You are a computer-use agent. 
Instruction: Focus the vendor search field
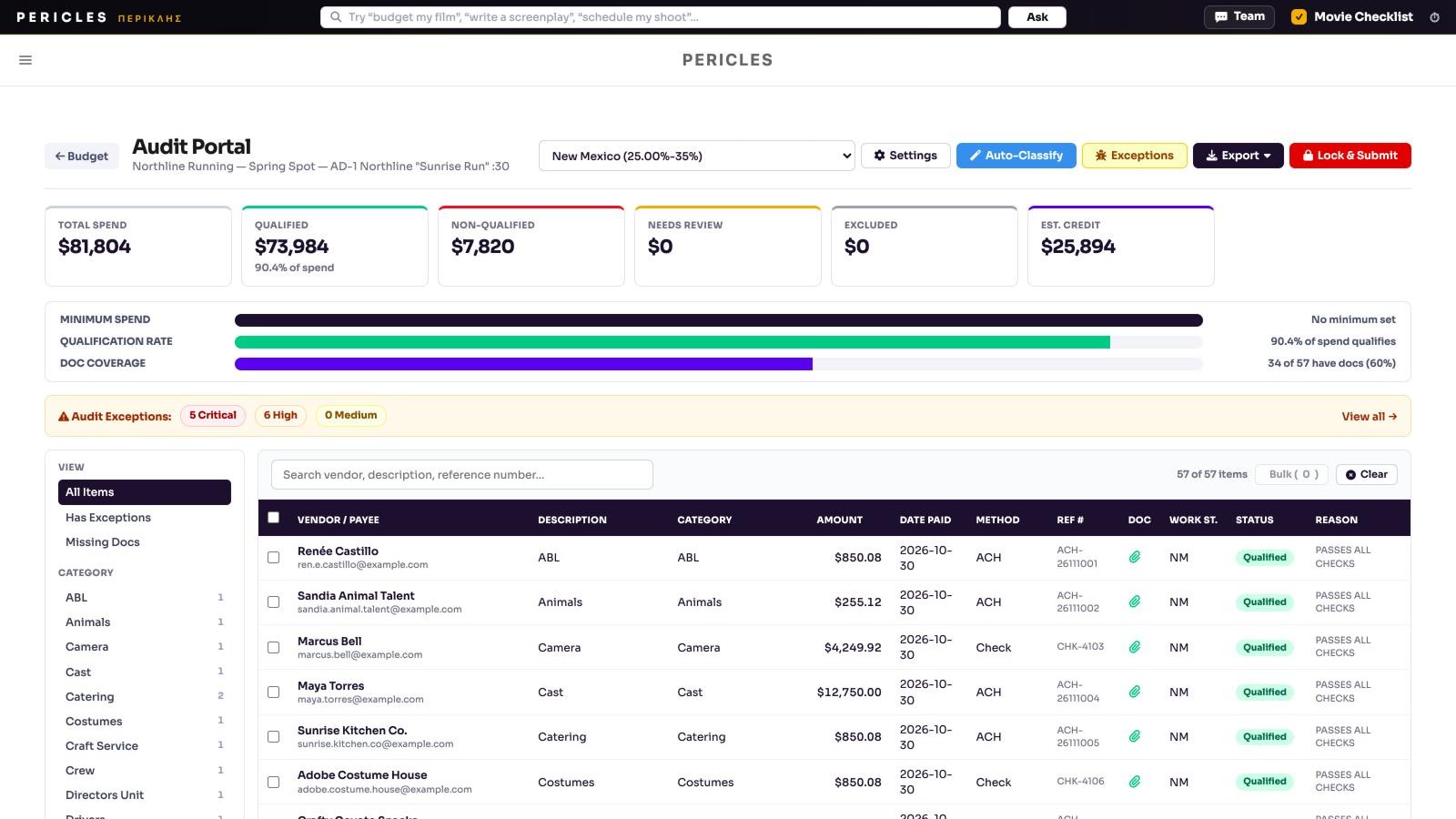click(x=462, y=475)
